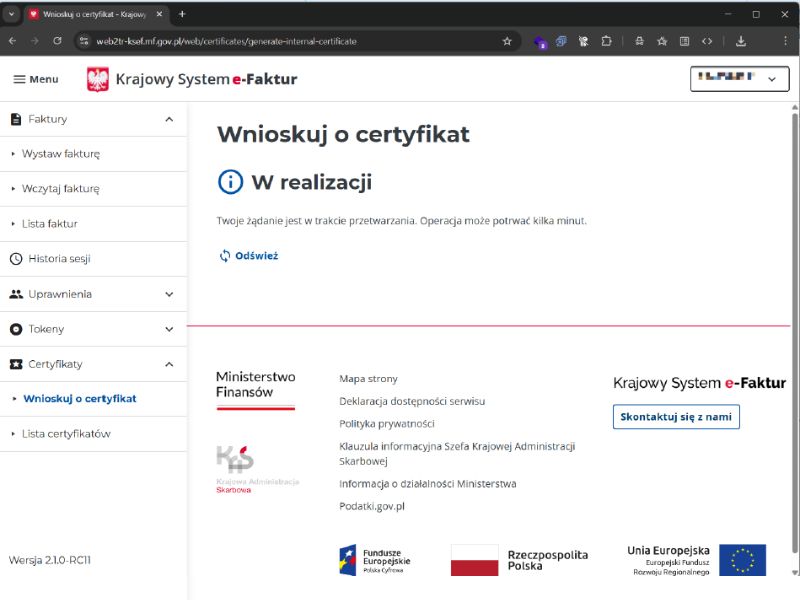Viewport: 800px width, 600px height.
Task: Expand the Uprawnienia section
Action: coord(169,294)
